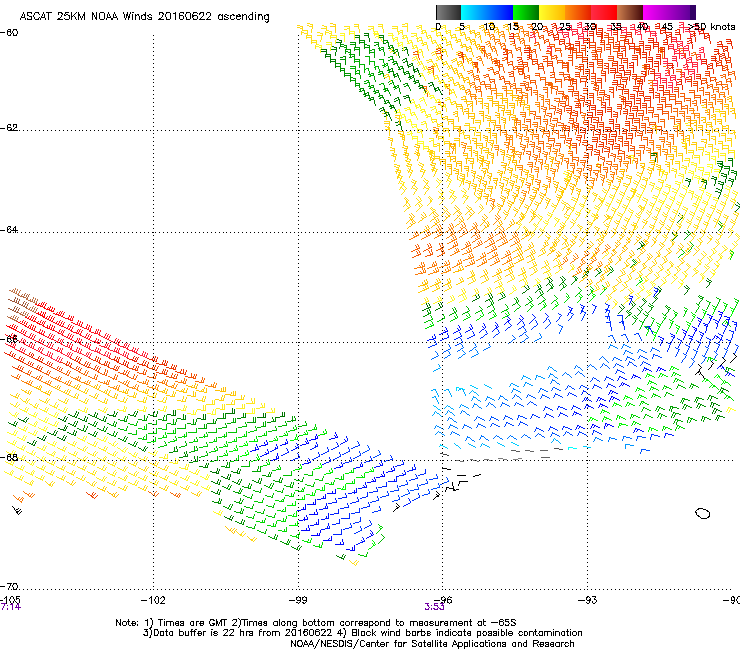Click the purple '7:14' time stamp
740x650 pixels.
[10, 607]
